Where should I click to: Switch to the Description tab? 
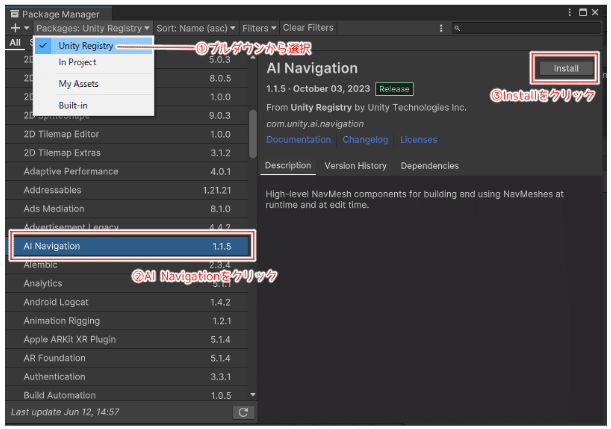pos(288,166)
